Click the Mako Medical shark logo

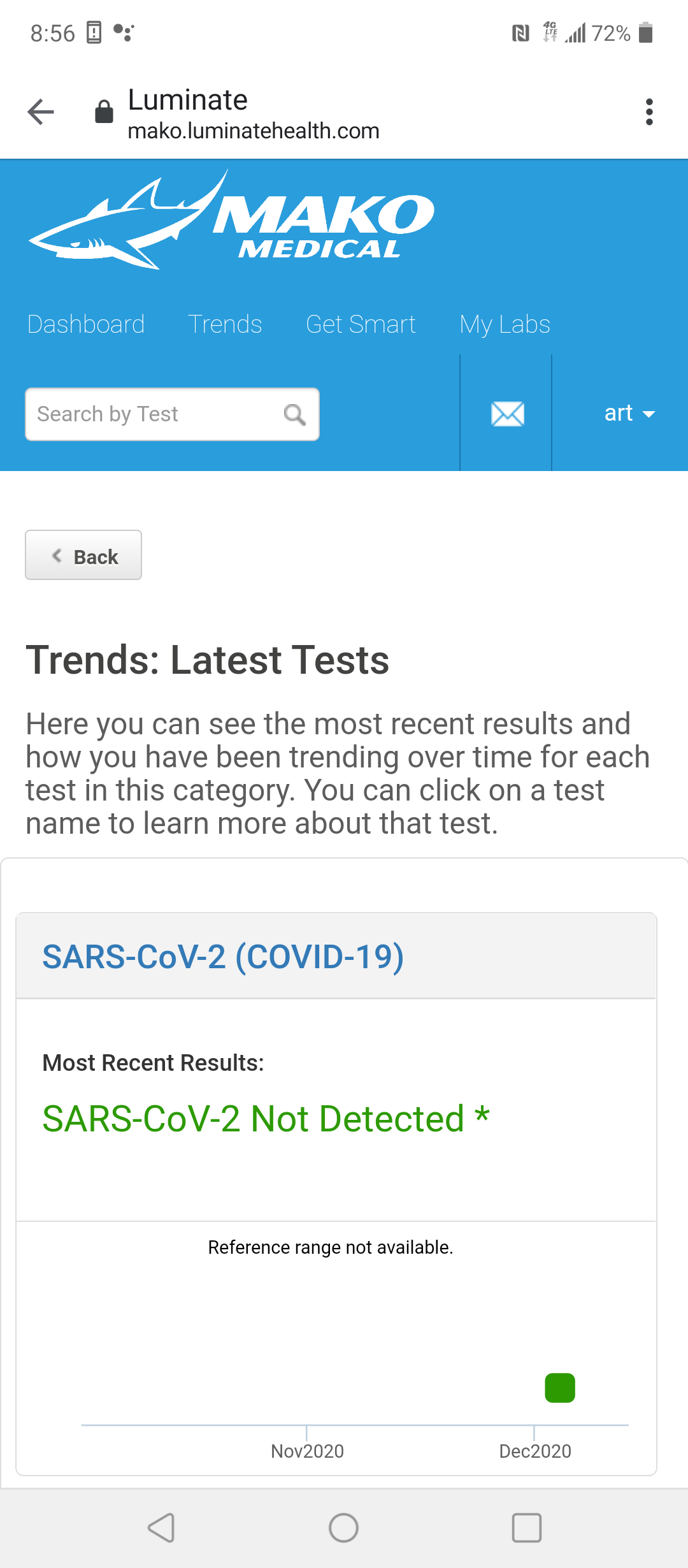pos(231,220)
